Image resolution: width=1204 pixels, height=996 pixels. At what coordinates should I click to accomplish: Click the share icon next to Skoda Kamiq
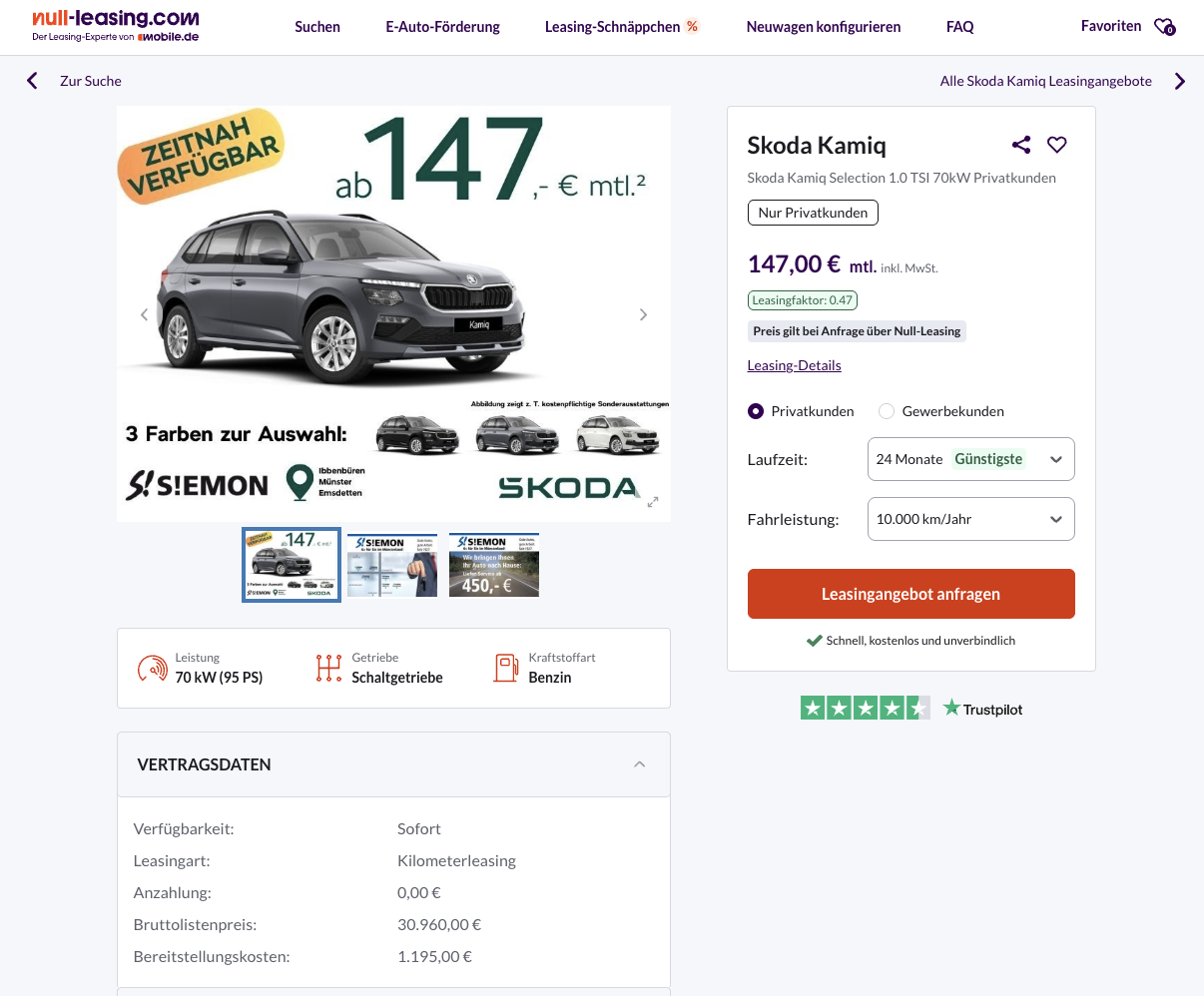click(x=1020, y=145)
